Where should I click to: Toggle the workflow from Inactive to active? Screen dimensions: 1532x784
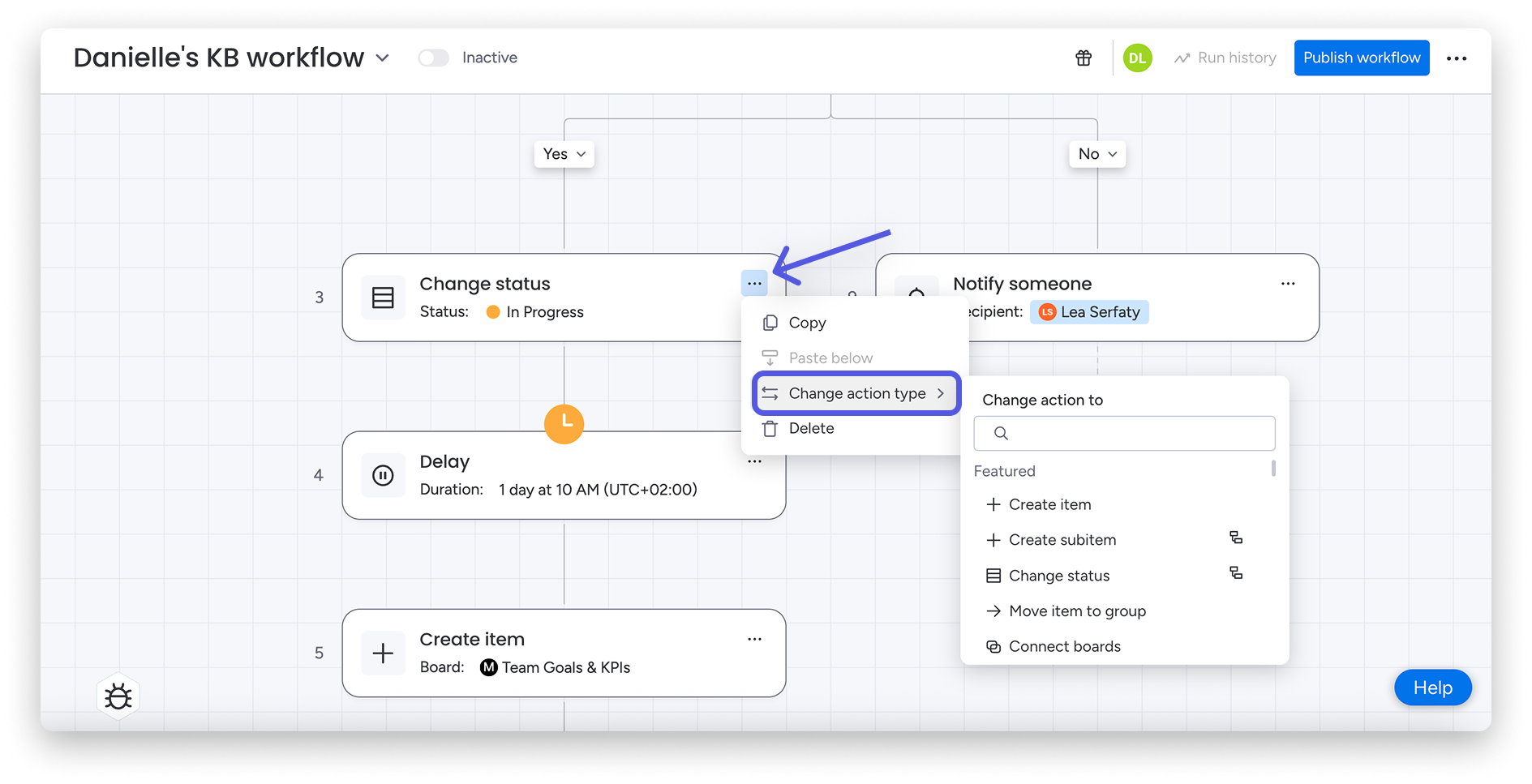coord(433,58)
